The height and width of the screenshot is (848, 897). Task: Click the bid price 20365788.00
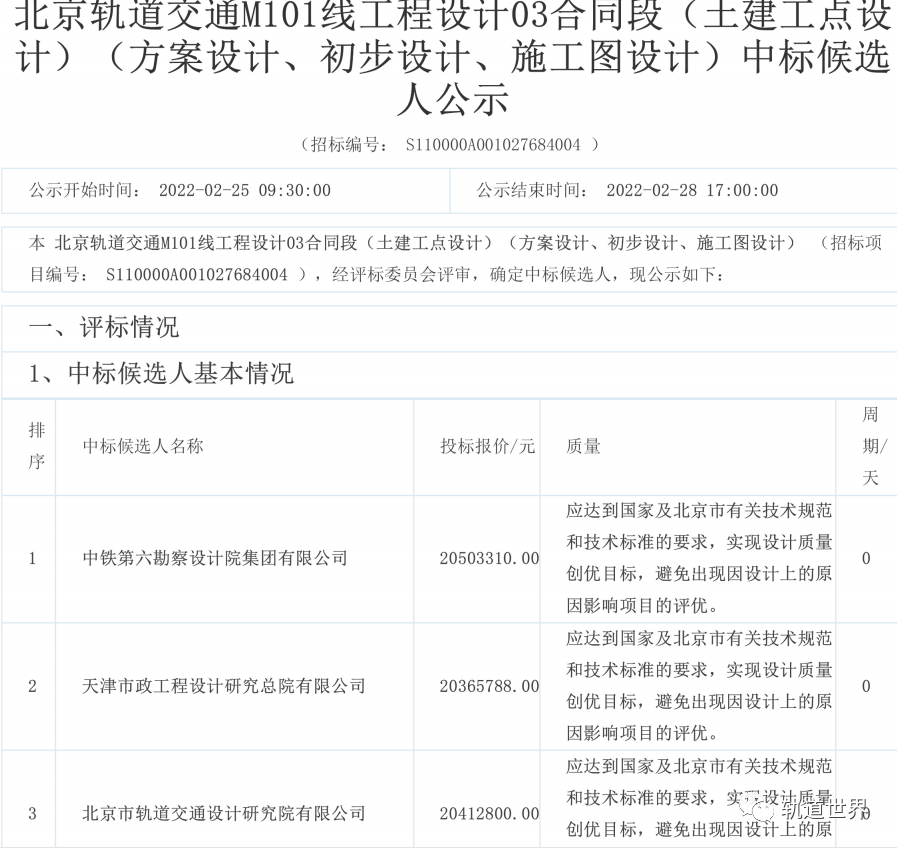[x=489, y=686]
